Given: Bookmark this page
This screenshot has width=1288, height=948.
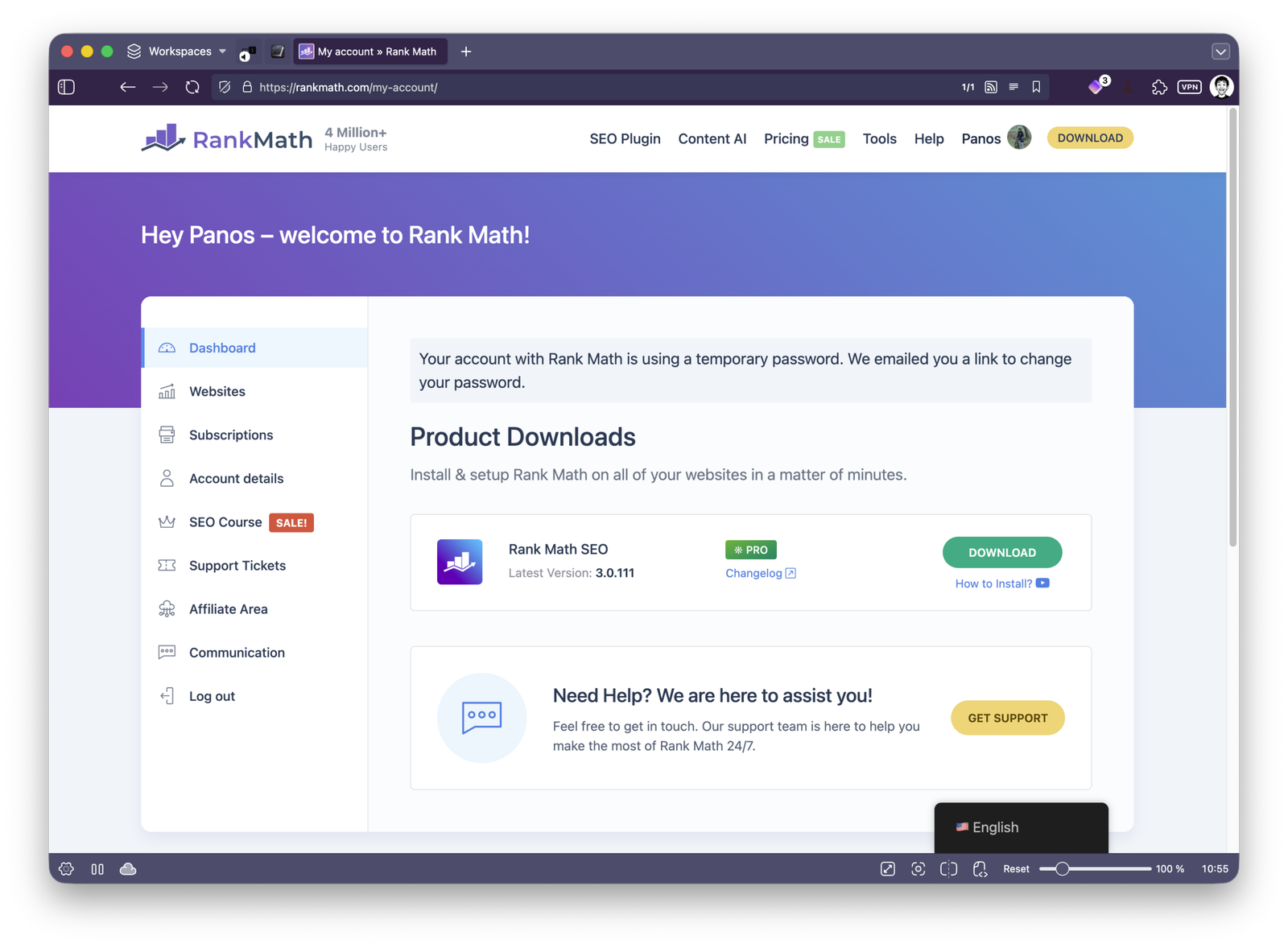Looking at the screenshot, I should pyautogui.click(x=1036, y=87).
